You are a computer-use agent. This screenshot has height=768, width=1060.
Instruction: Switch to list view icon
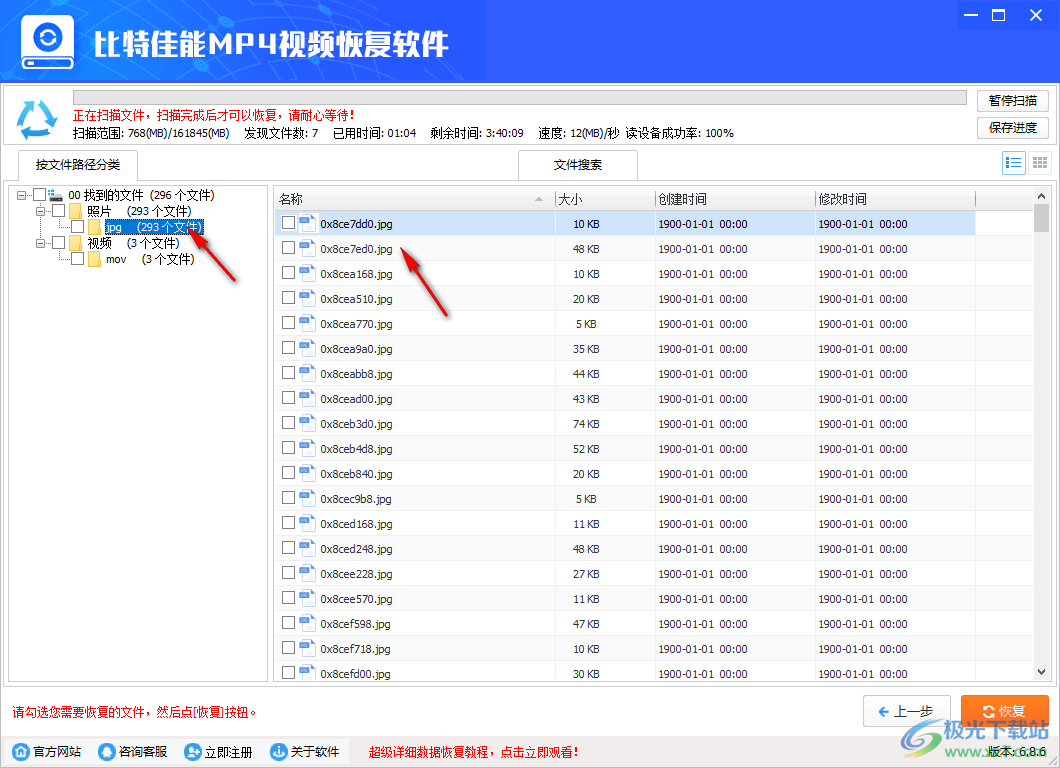[1013, 163]
